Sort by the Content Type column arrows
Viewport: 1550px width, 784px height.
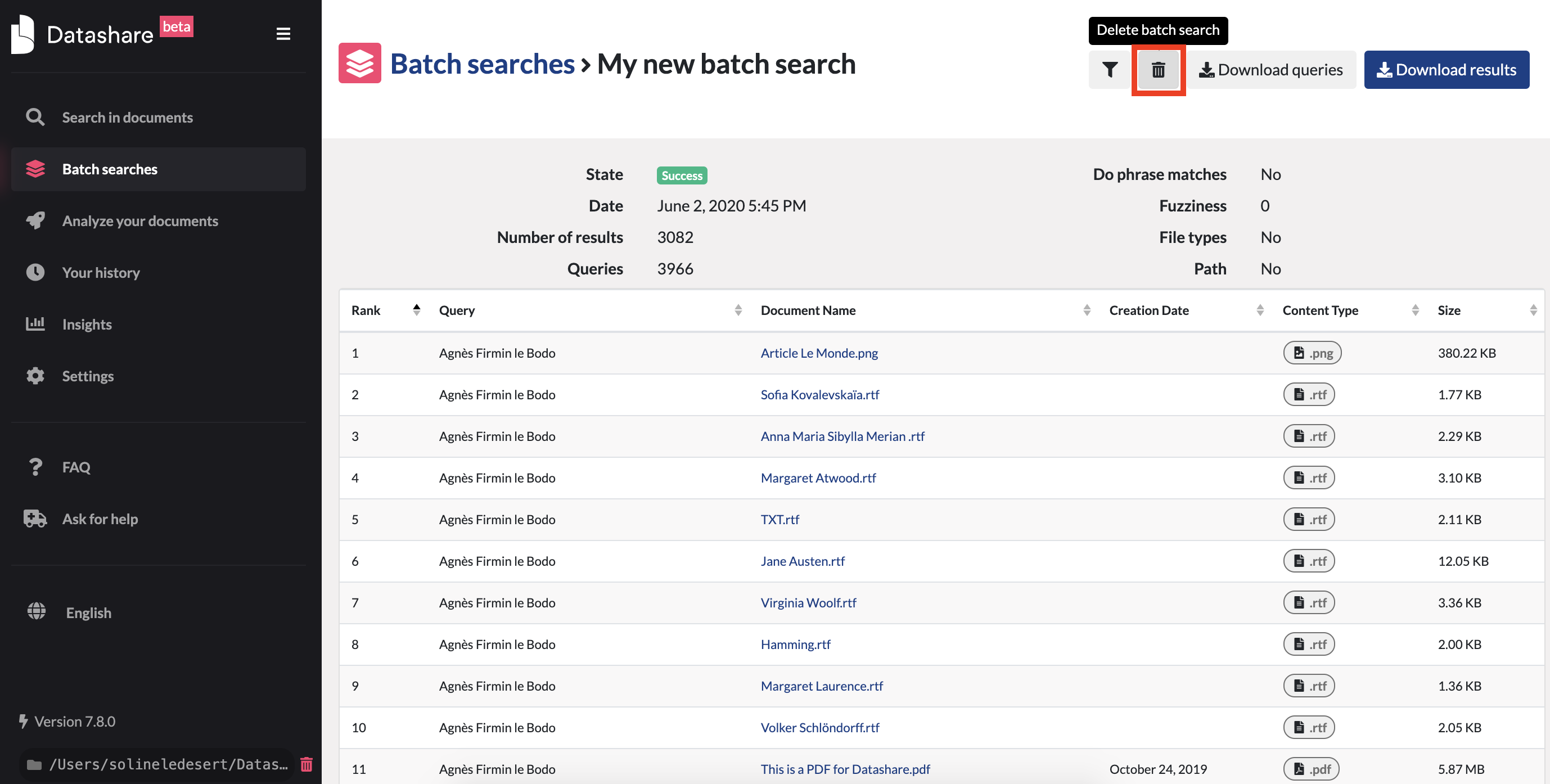pos(1415,310)
